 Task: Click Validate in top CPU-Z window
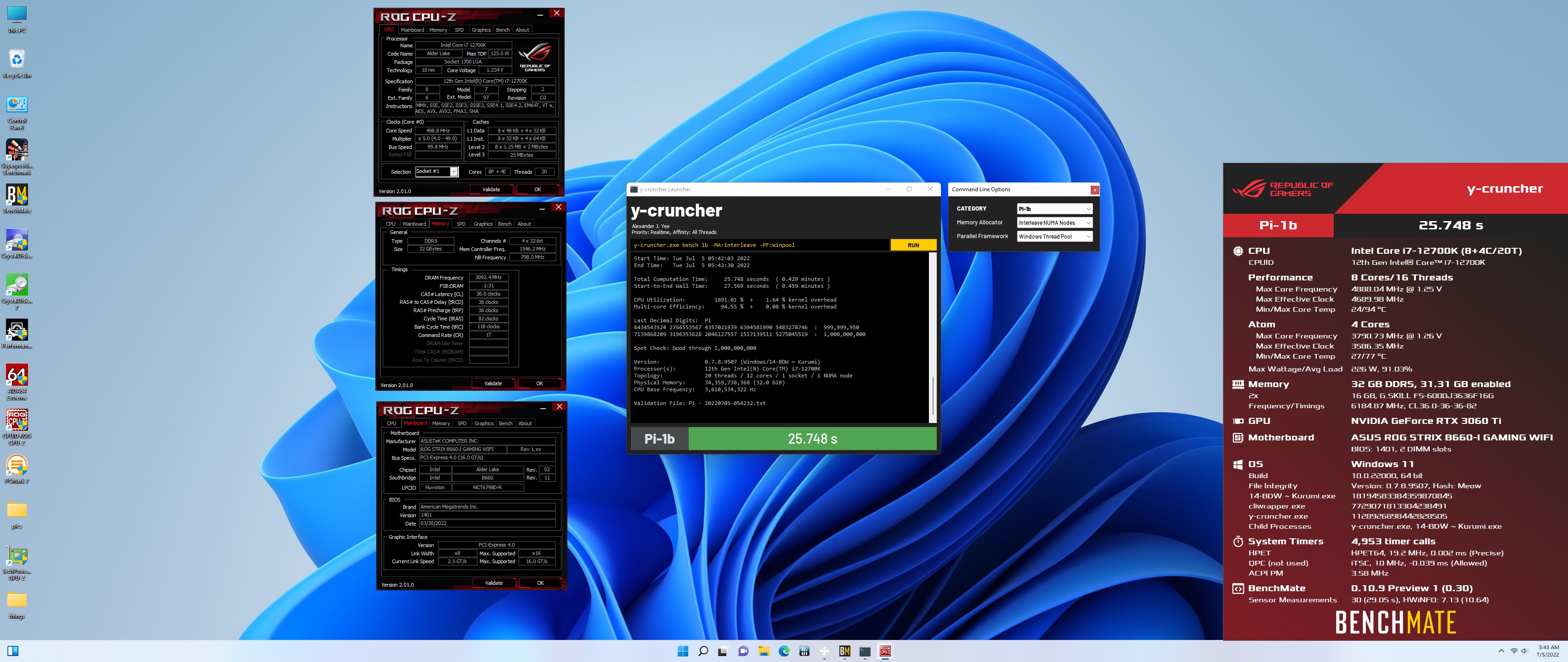[x=491, y=189]
